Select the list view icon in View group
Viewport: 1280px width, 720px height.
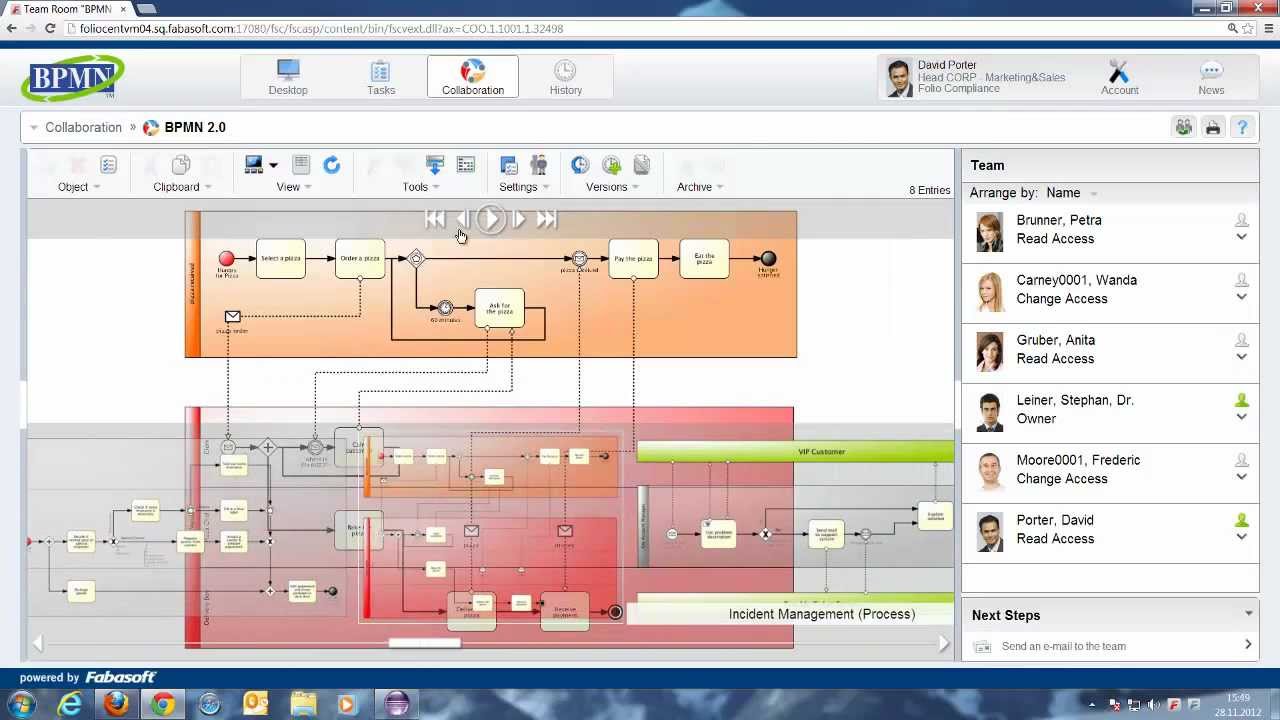tap(301, 164)
